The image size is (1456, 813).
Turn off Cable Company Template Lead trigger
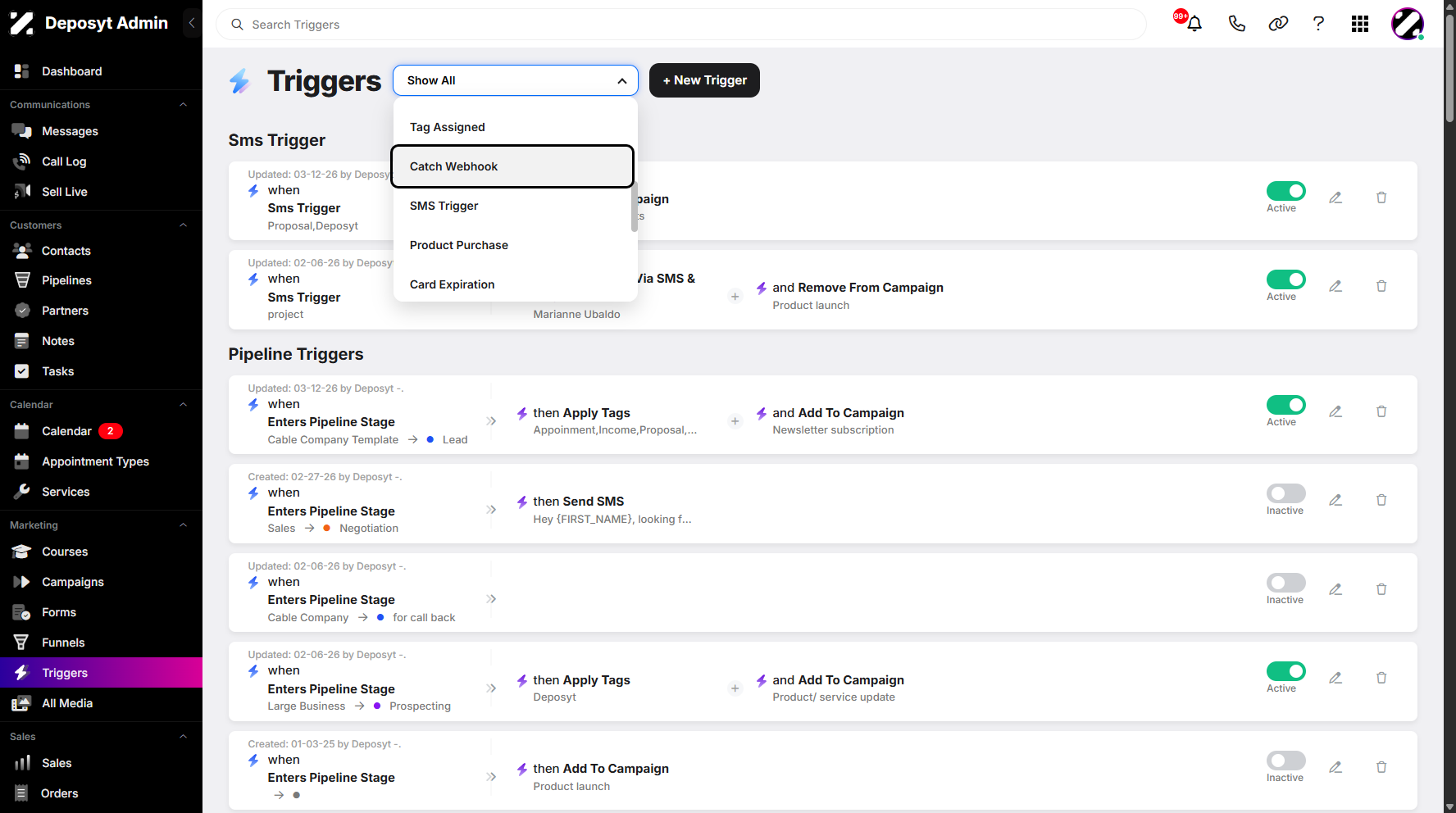[x=1286, y=405]
